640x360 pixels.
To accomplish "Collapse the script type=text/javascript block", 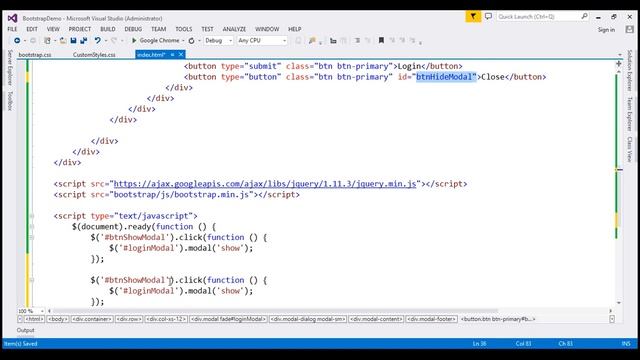I will click(x=32, y=216).
